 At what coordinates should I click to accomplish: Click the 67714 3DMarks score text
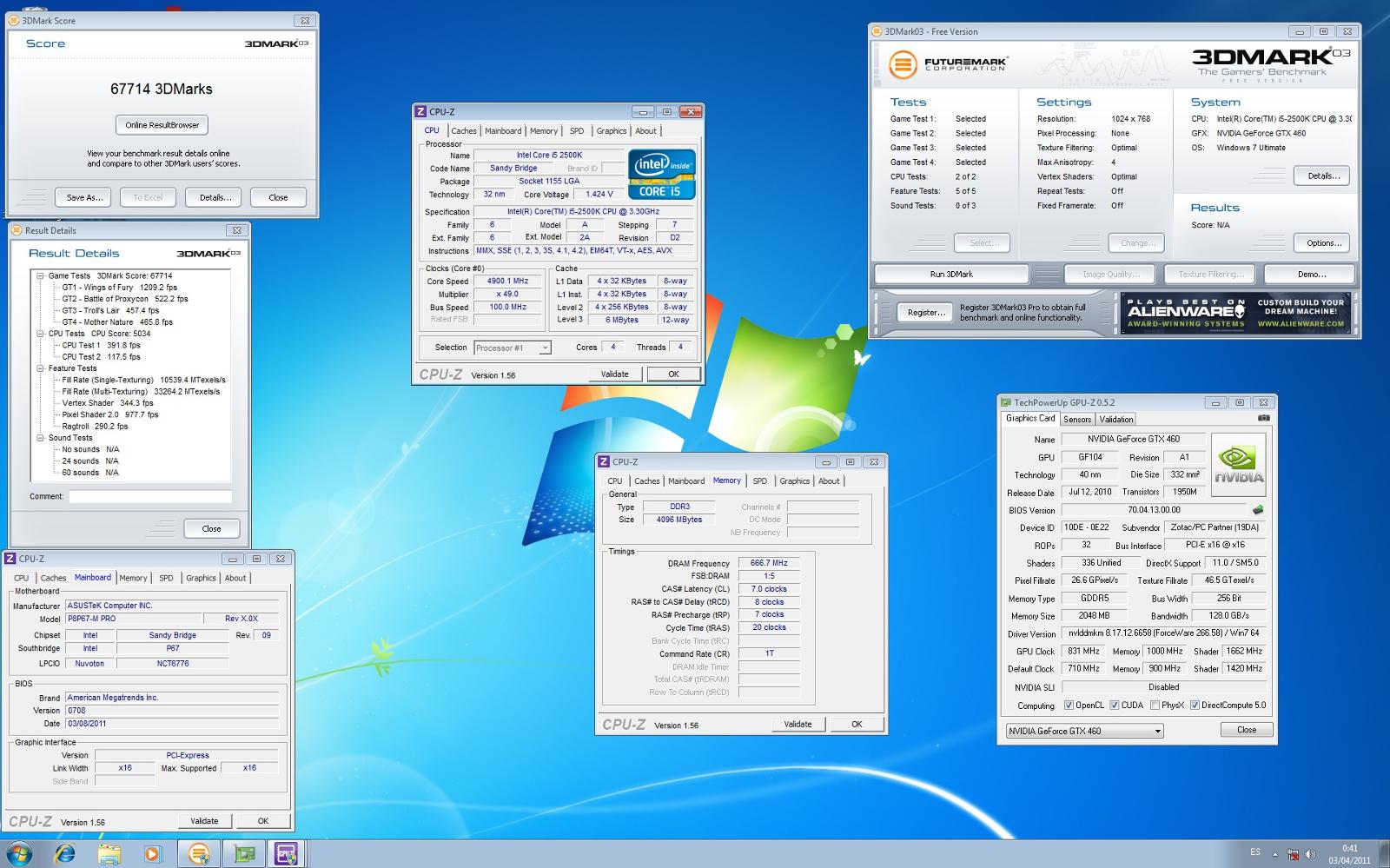tap(162, 89)
